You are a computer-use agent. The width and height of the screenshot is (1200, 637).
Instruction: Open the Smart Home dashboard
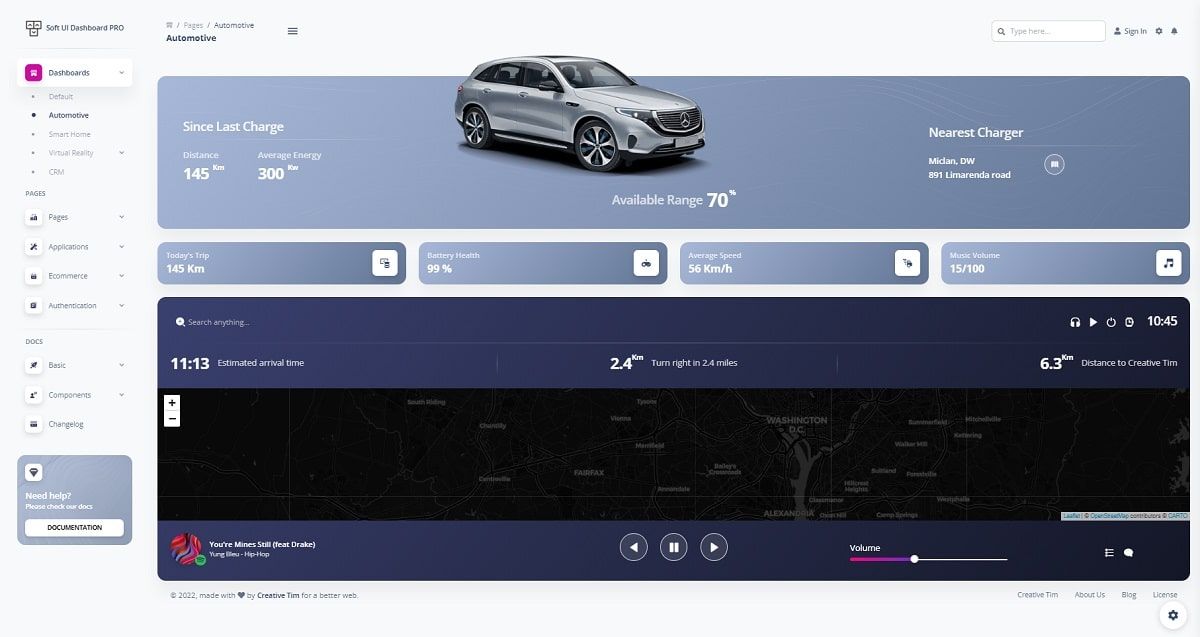(70, 133)
